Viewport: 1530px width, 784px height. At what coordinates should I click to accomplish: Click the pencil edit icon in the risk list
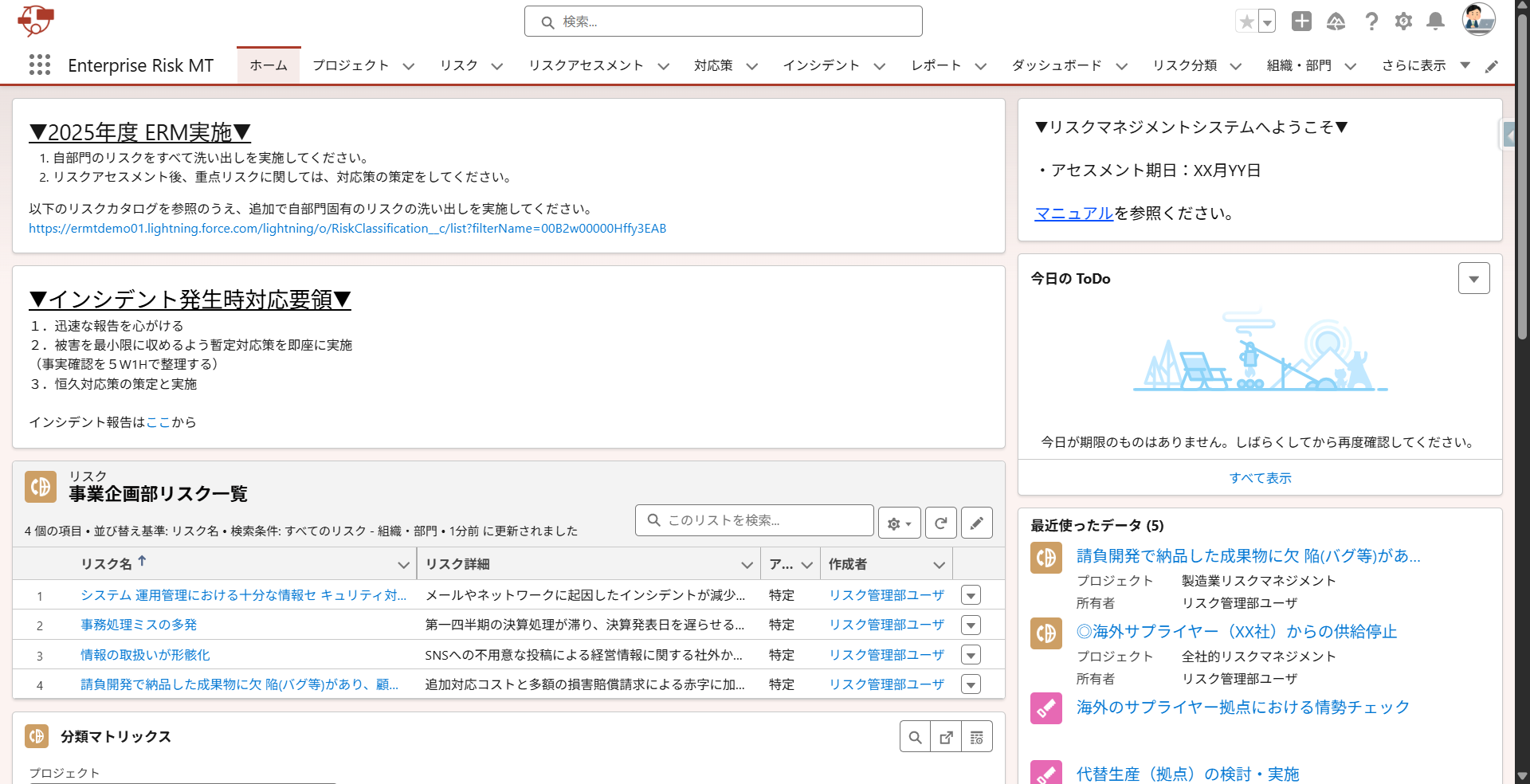tap(976, 523)
